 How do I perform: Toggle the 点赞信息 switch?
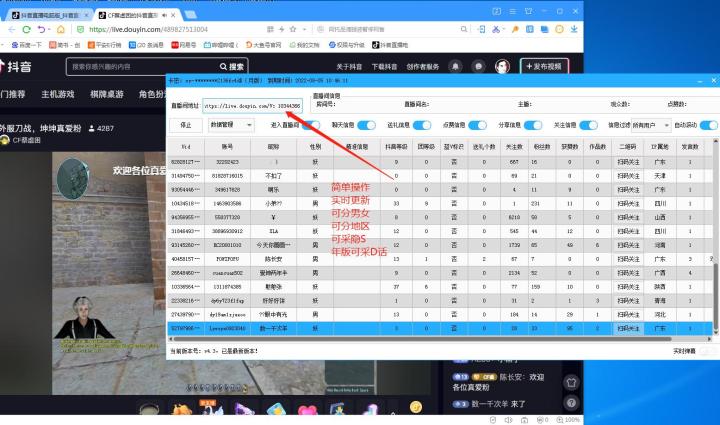478,125
